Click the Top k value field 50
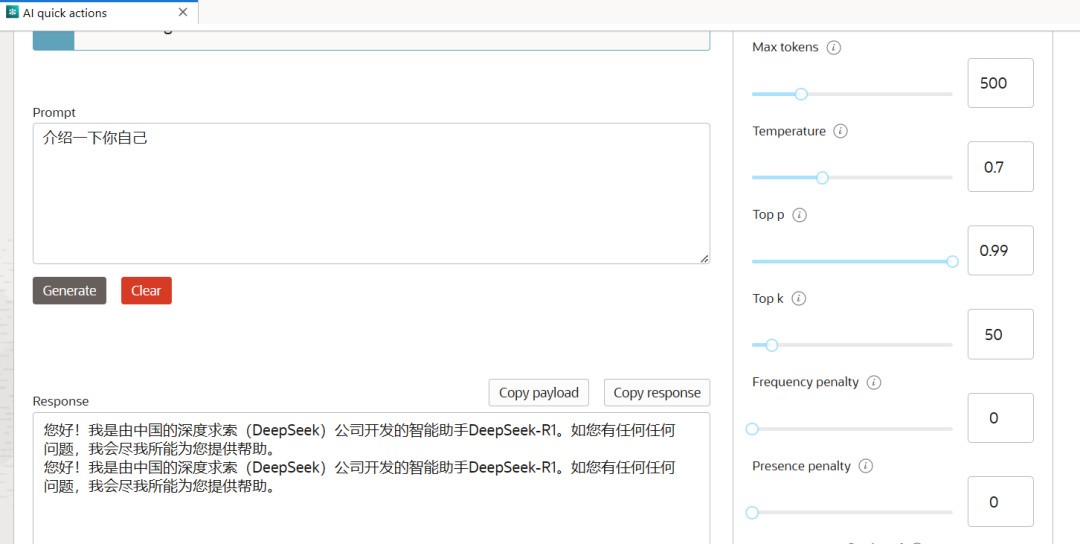The width and height of the screenshot is (1080, 544). [1000, 335]
